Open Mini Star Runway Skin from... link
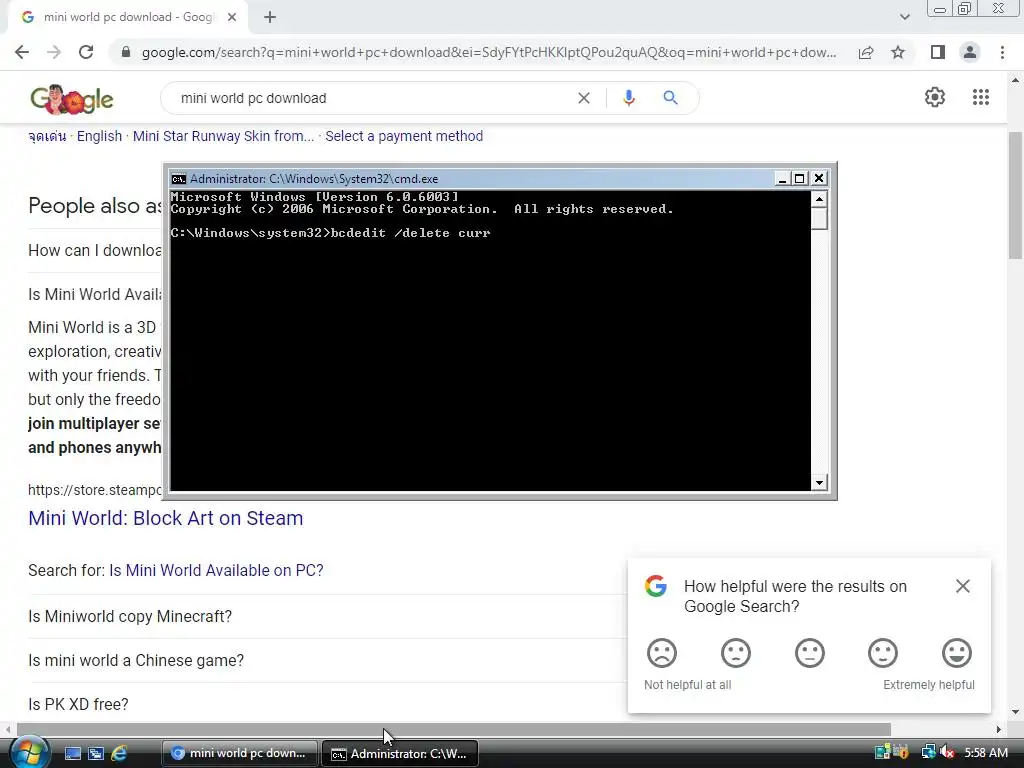Viewport: 1024px width, 768px height. pos(223,136)
